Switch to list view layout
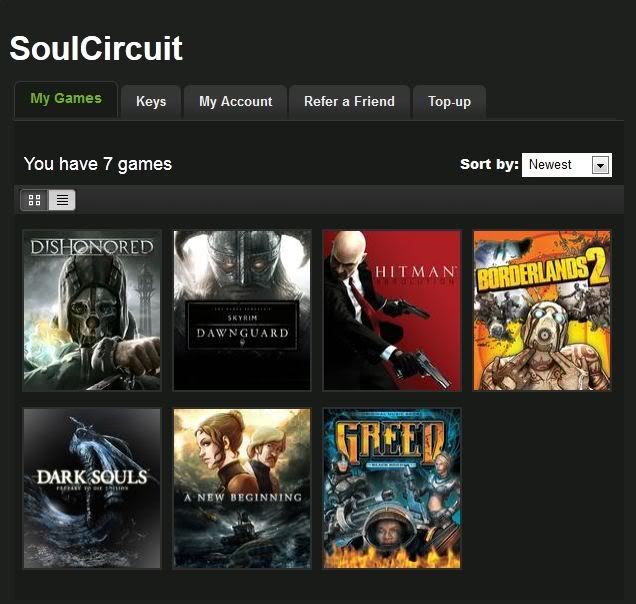Viewport: 636px width, 604px height. tap(62, 200)
